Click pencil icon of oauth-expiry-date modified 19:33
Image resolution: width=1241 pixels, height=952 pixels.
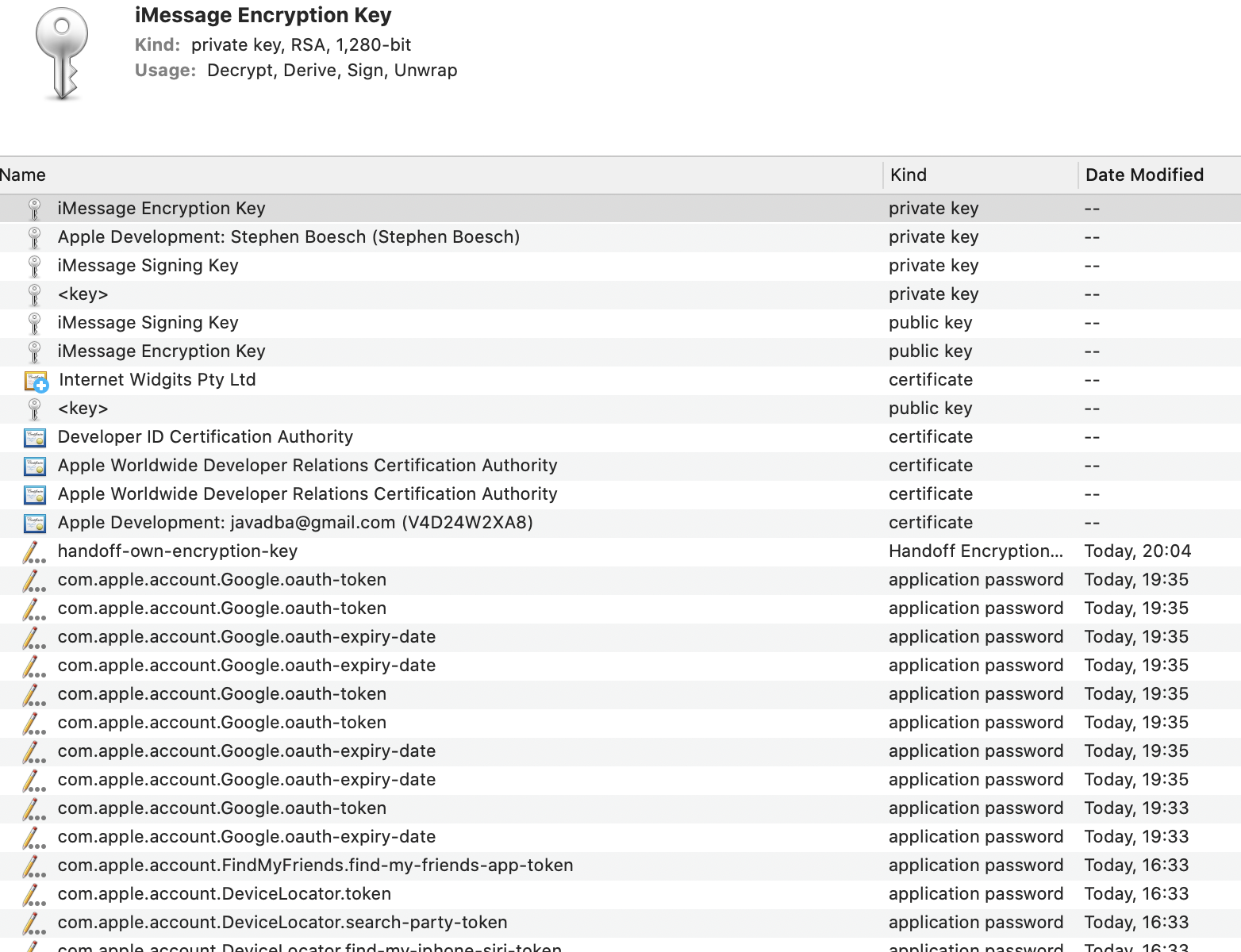point(33,838)
